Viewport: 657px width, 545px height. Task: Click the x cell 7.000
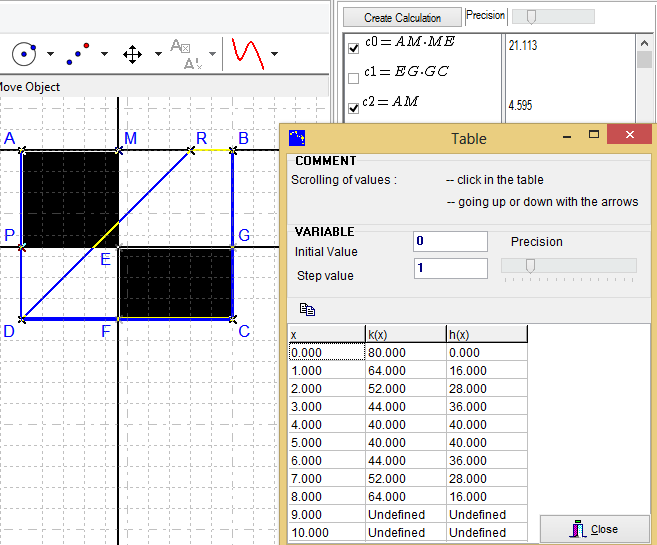click(x=327, y=478)
